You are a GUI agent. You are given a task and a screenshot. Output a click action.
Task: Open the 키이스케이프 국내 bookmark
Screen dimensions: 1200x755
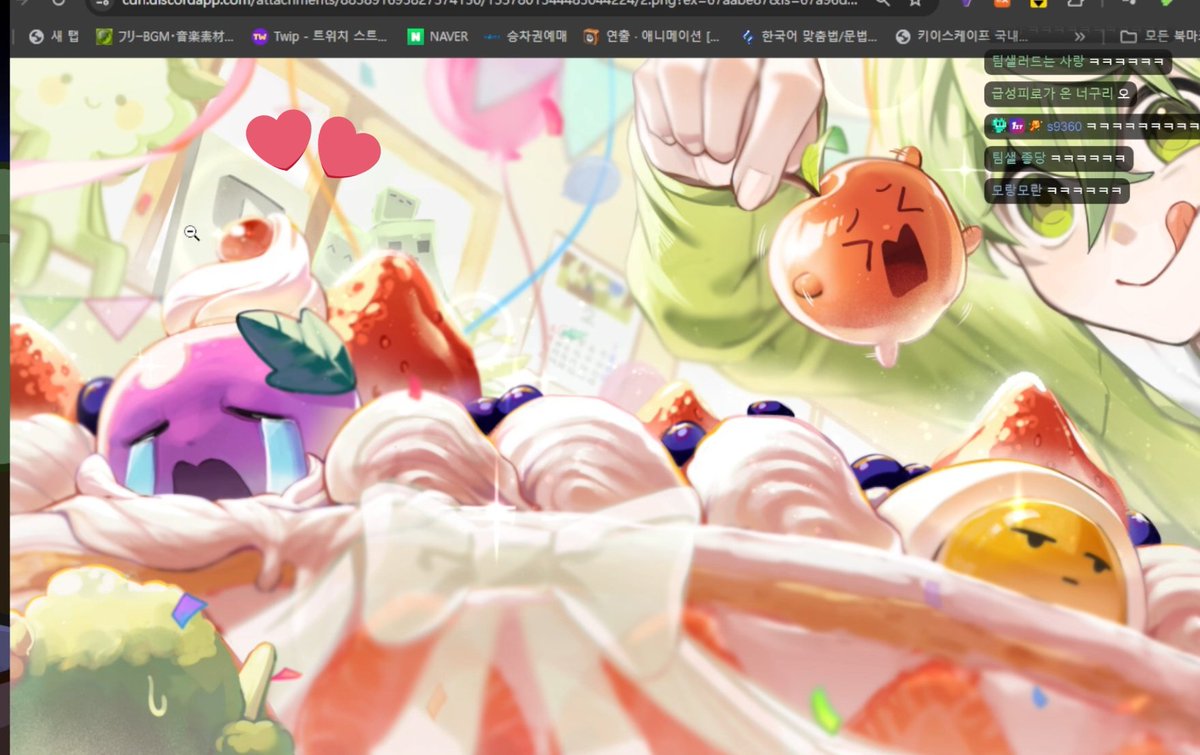(964, 36)
